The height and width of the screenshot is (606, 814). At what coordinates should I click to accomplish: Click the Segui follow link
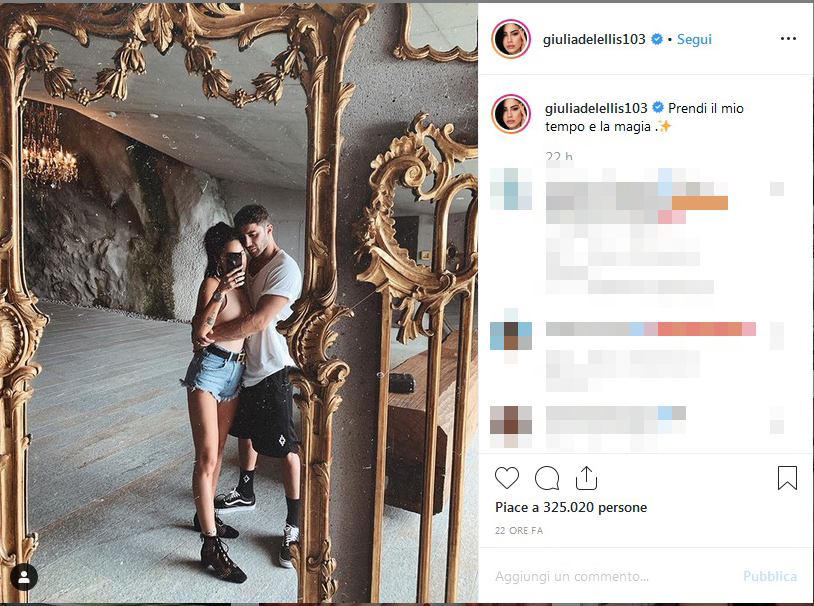click(x=694, y=39)
